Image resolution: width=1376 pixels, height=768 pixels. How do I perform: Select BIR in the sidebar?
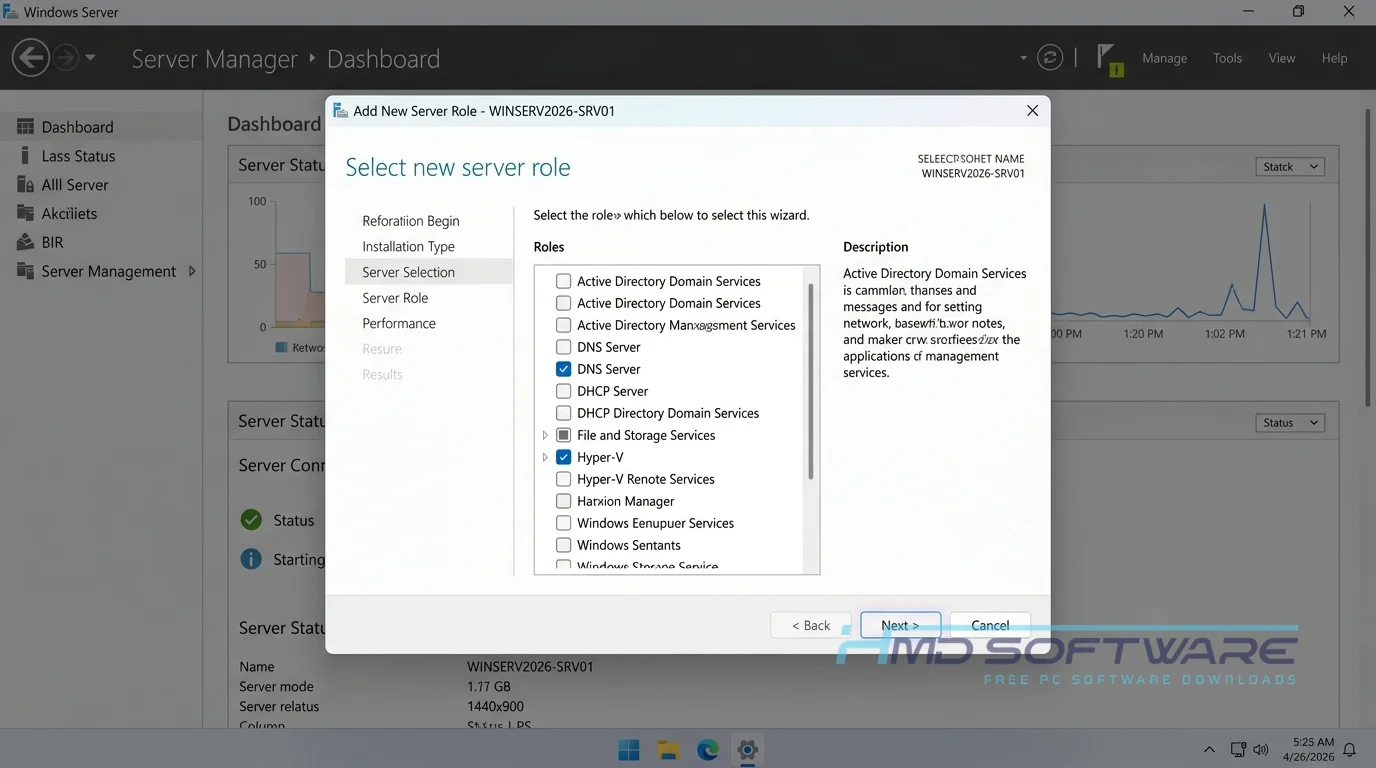click(x=101, y=242)
